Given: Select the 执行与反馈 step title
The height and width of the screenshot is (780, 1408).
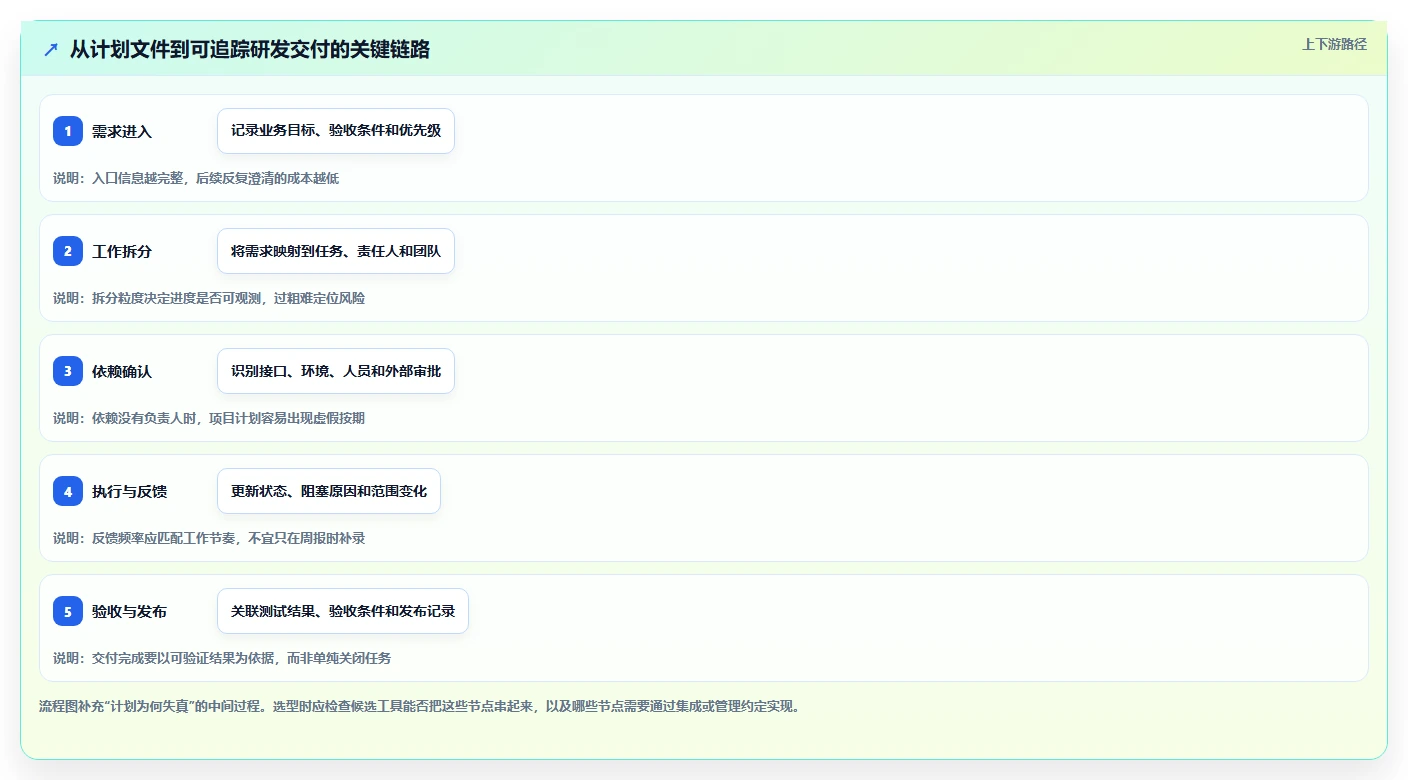Looking at the screenshot, I should [129, 491].
